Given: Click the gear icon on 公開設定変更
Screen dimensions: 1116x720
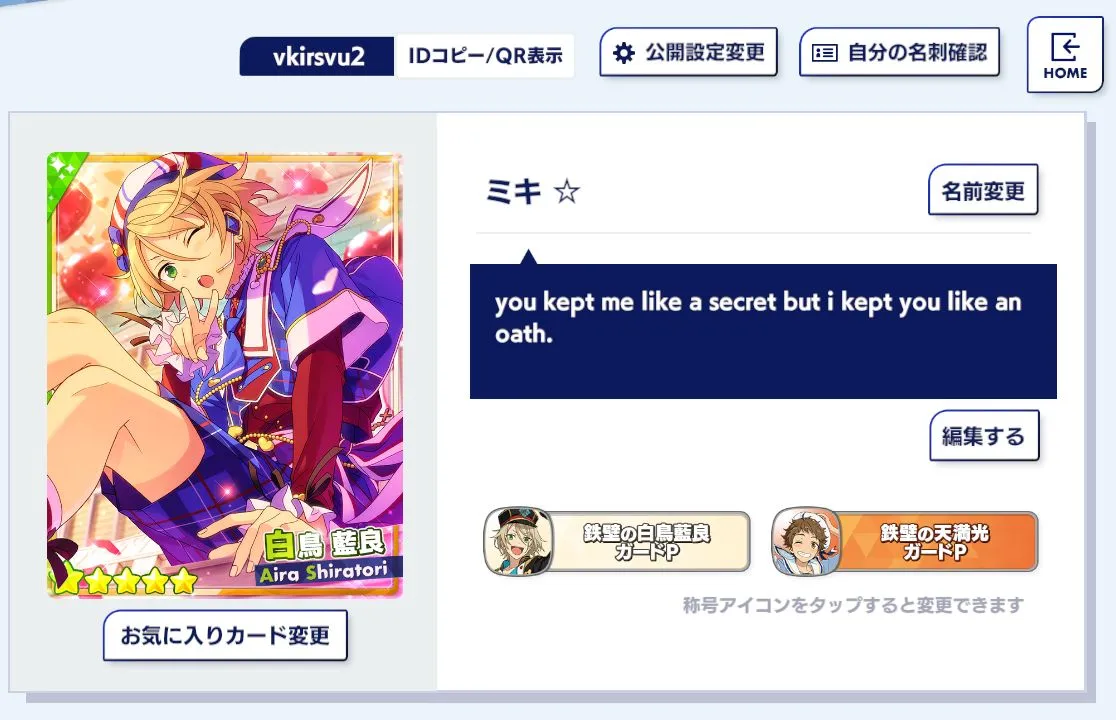Looking at the screenshot, I should point(623,53).
